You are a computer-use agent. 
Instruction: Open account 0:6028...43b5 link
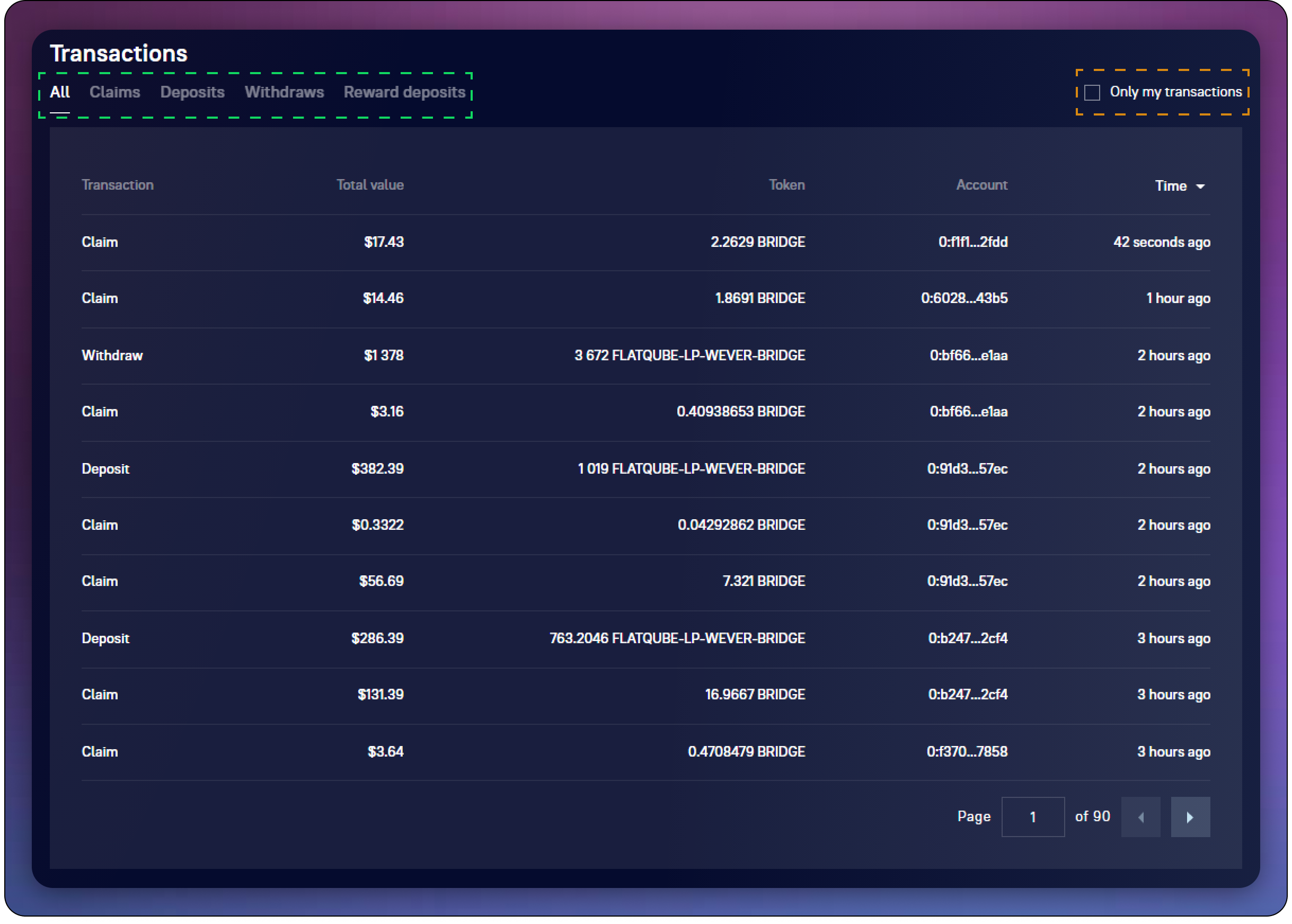(x=964, y=298)
